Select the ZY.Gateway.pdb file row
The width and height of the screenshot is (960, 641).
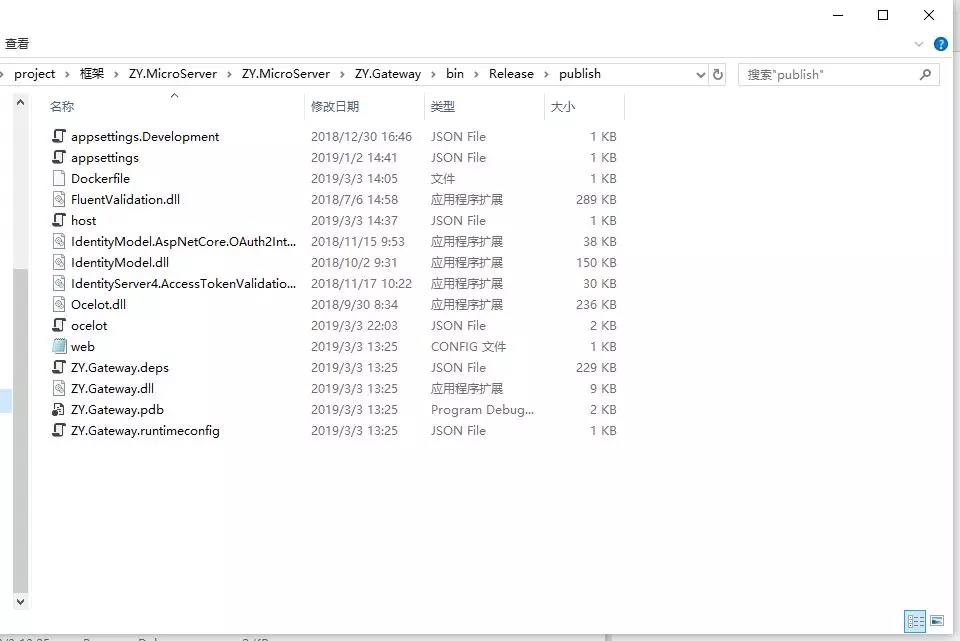117,409
